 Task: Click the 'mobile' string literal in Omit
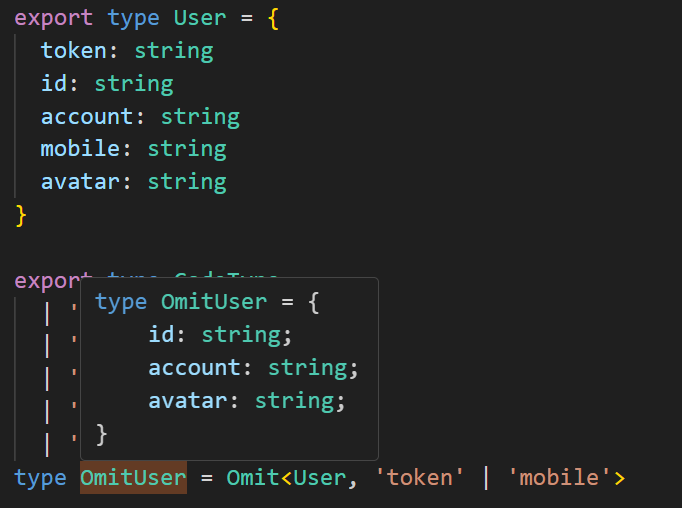559,478
